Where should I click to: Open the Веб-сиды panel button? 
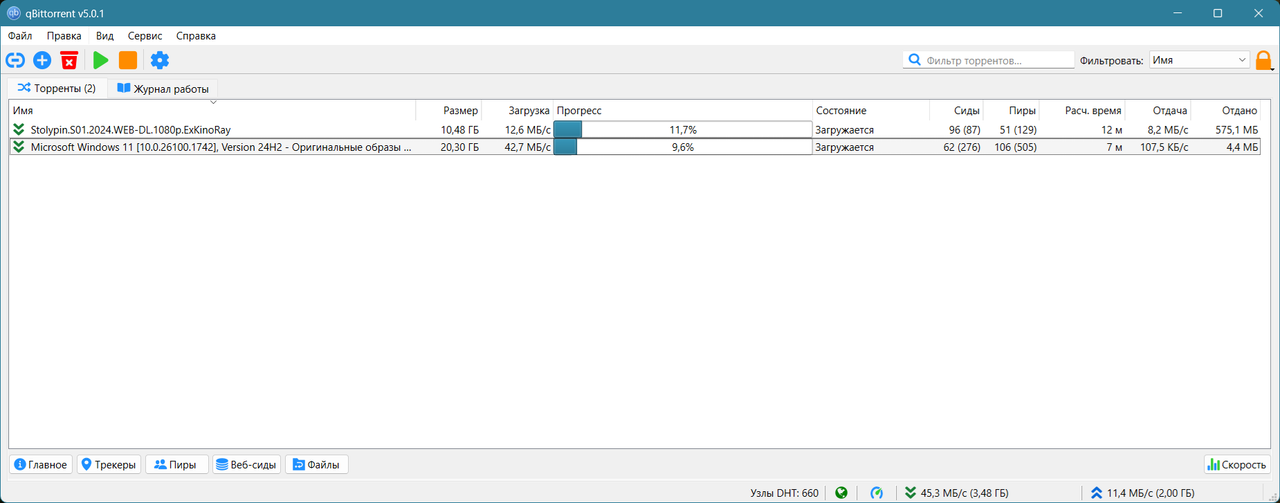point(246,464)
